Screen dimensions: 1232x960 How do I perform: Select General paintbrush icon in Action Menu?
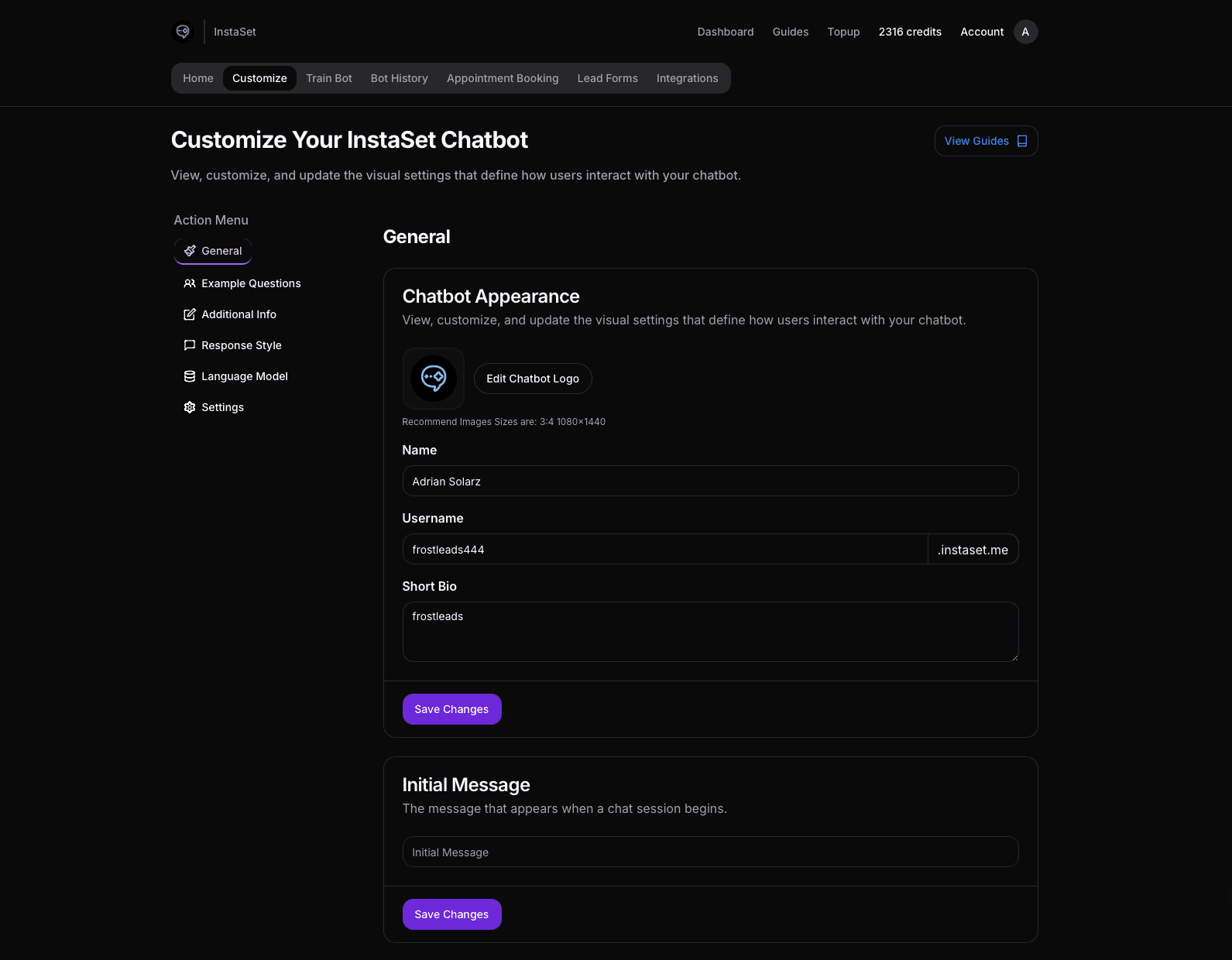(x=190, y=251)
